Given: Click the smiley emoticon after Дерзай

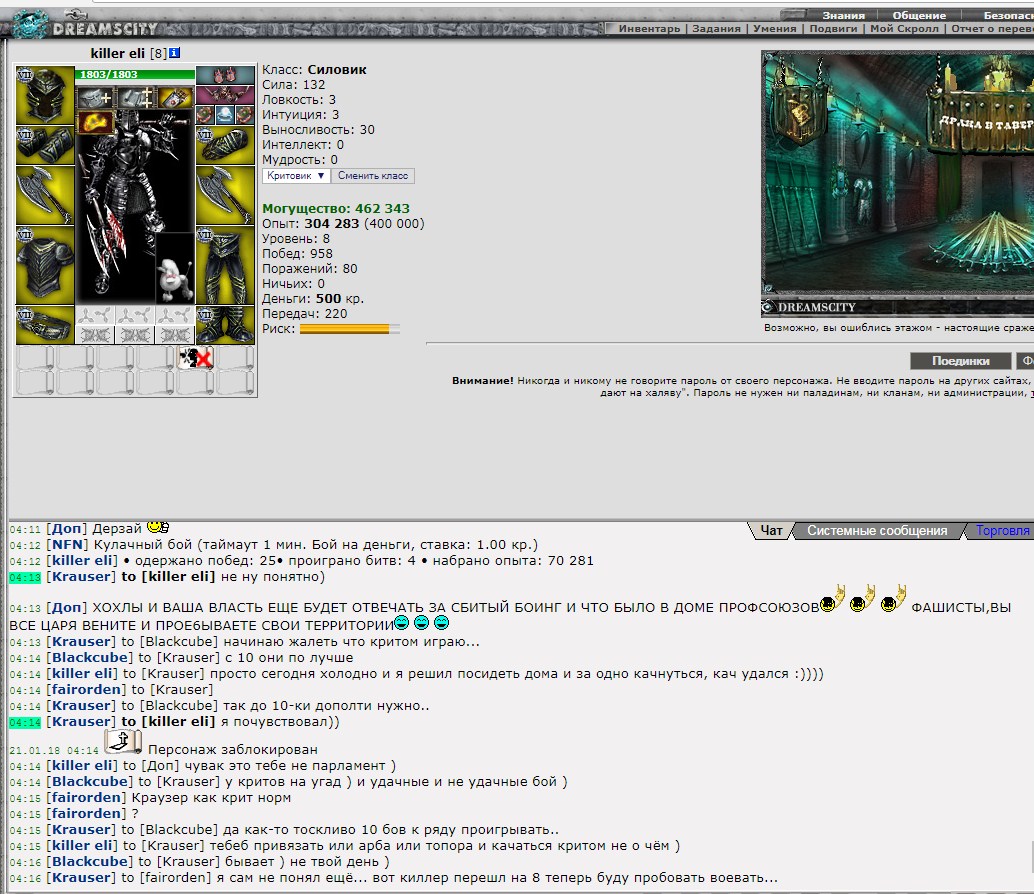Looking at the screenshot, I should 158,527.
